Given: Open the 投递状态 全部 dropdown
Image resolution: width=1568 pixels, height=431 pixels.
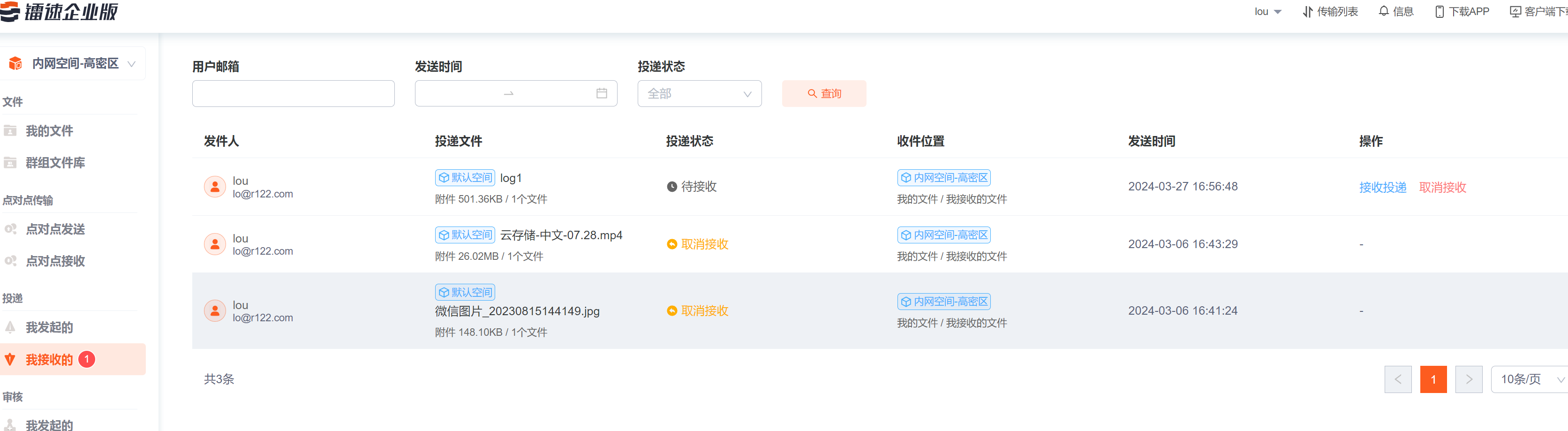Looking at the screenshot, I should click(x=699, y=94).
